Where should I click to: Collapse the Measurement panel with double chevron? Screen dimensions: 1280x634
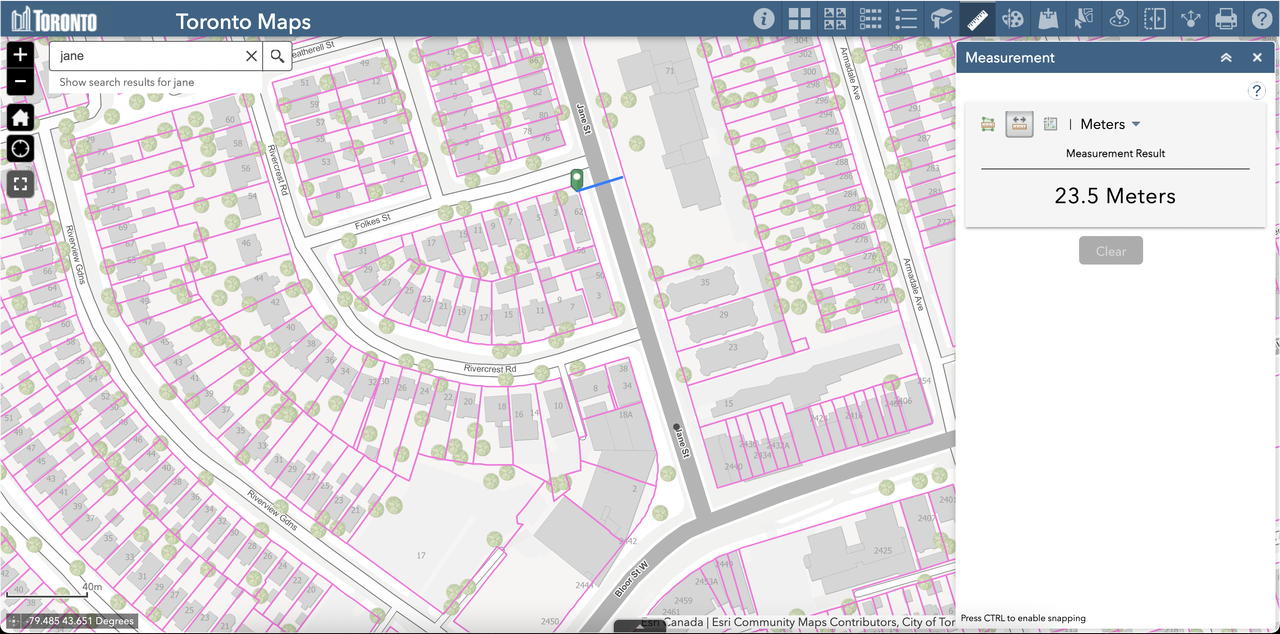pos(1226,58)
